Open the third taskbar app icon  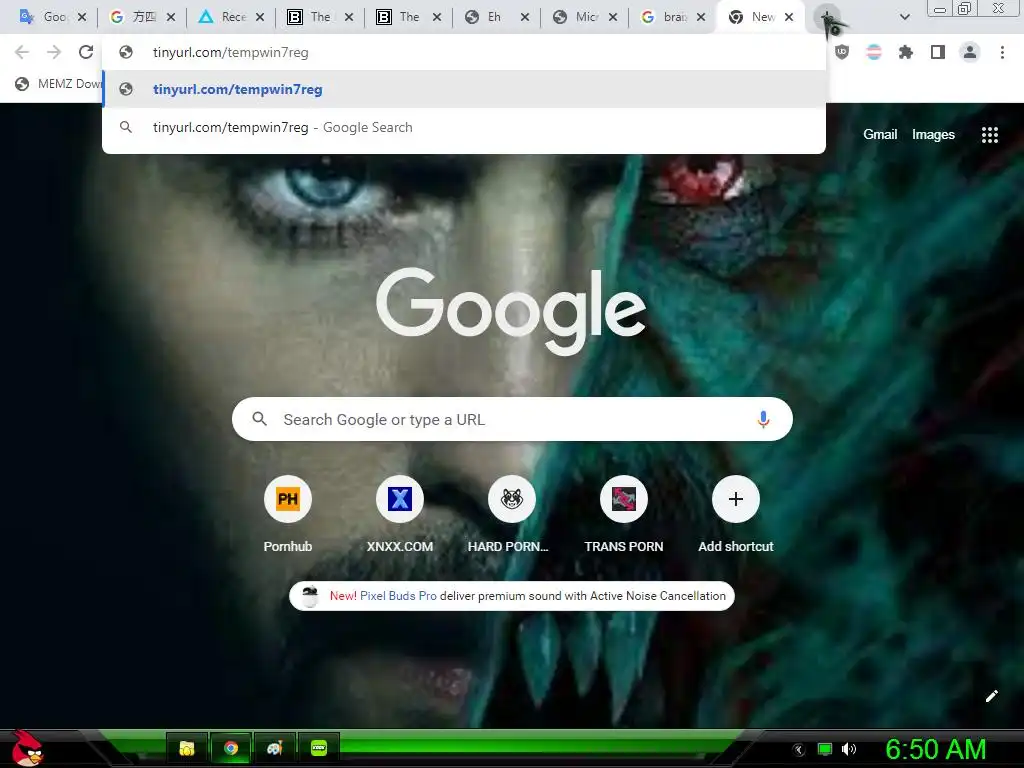click(274, 748)
